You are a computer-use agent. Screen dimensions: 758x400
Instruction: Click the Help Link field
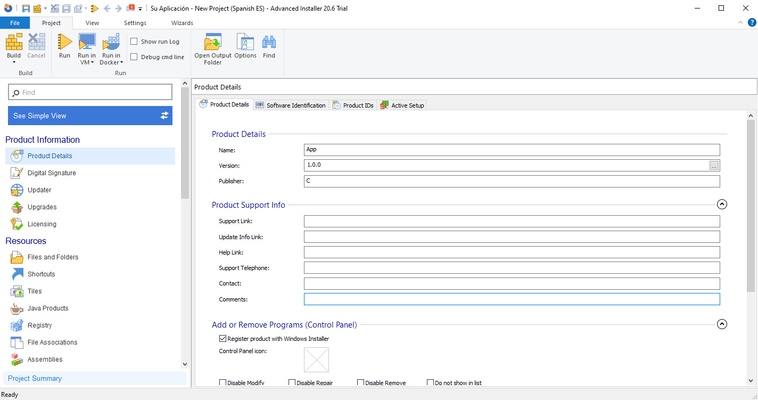tap(512, 252)
